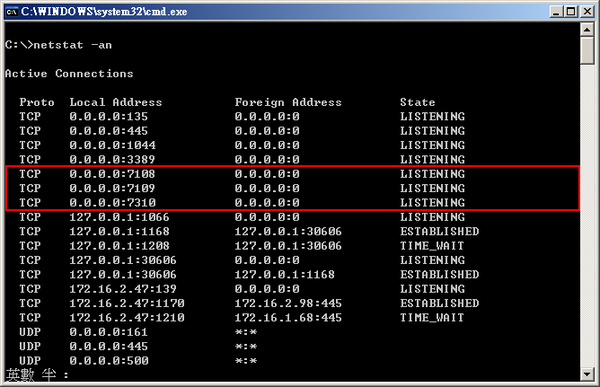Click ESTABLISHED state of 127.0.0.1:1168 row
The width and height of the screenshot is (600, 387).
[440, 231]
